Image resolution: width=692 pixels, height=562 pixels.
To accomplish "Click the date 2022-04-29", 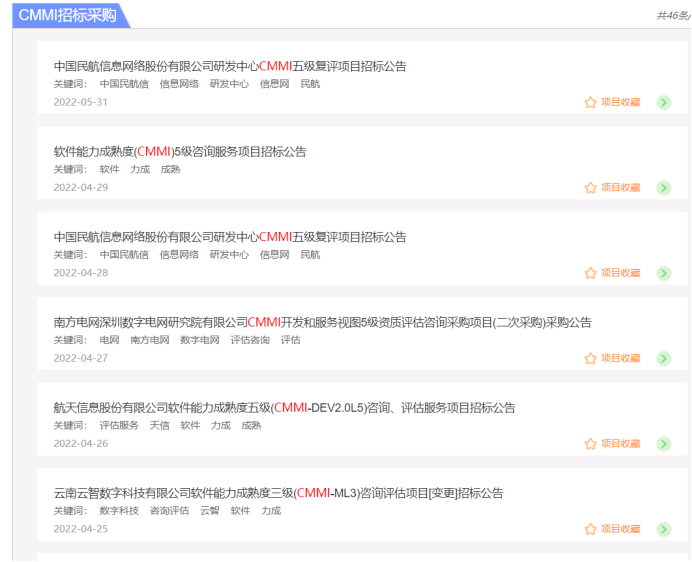I will (81, 187).
